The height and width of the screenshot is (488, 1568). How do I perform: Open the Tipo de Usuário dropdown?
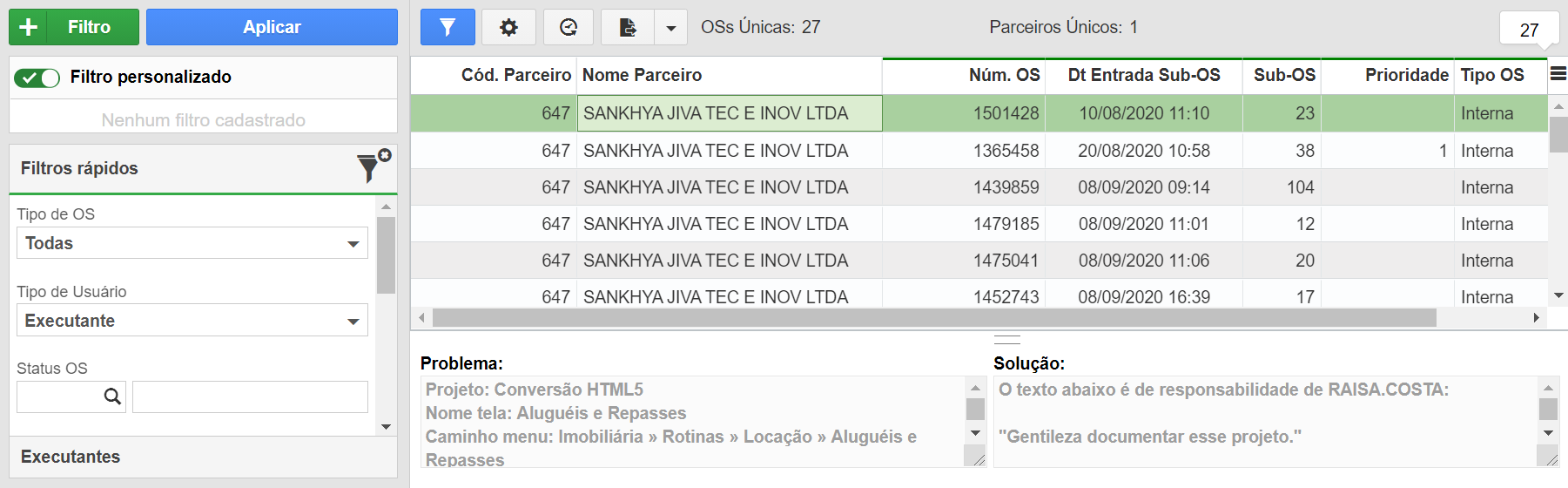(192, 321)
